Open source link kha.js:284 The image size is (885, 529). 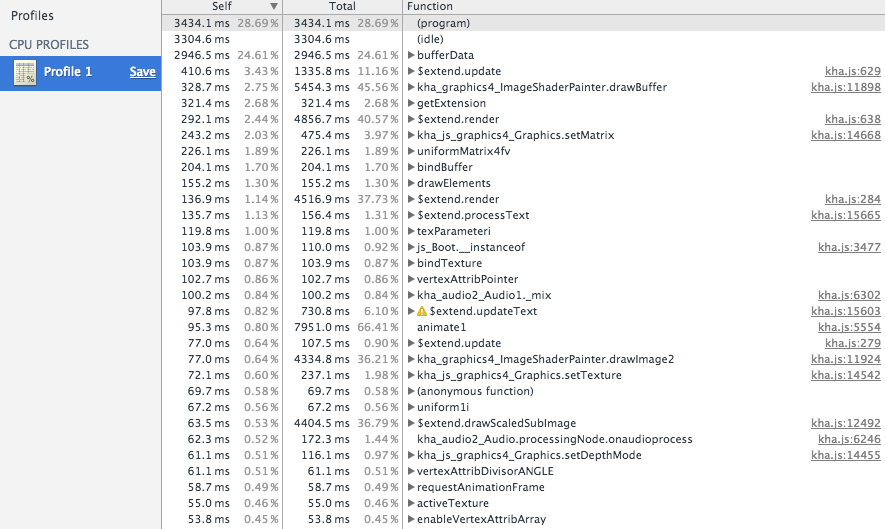pyautogui.click(x=852, y=199)
